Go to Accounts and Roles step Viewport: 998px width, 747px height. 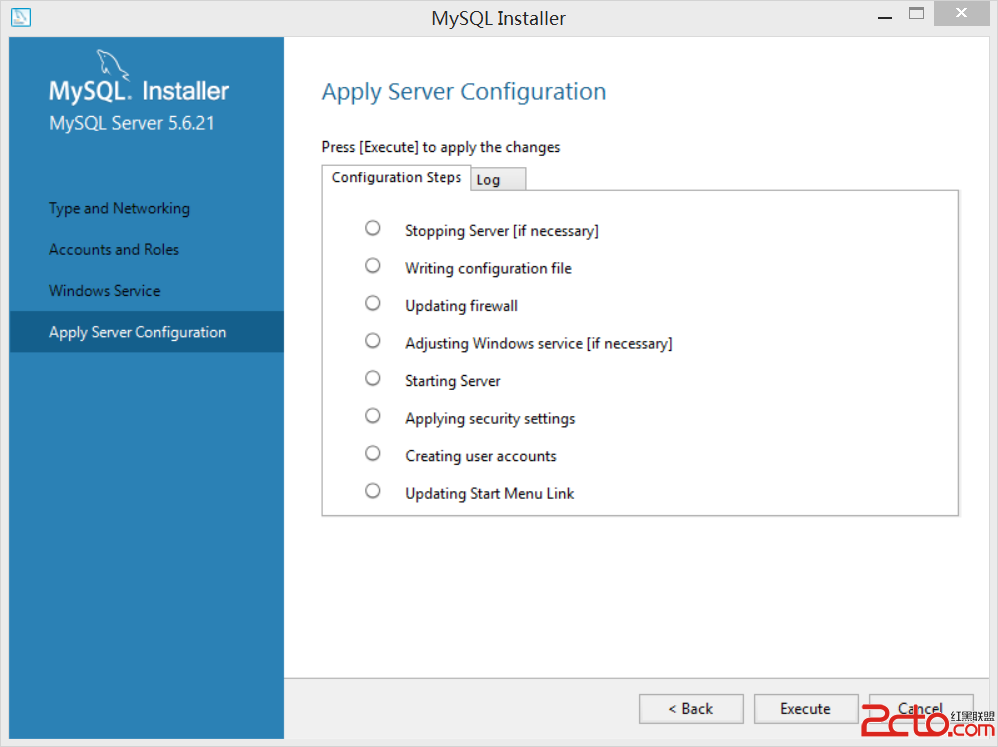[114, 249]
